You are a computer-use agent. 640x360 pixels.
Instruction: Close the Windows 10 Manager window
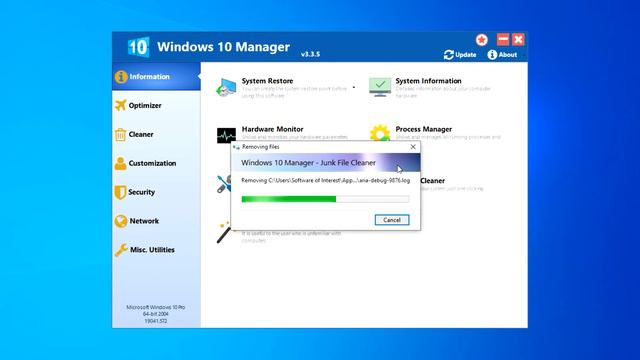point(518,39)
